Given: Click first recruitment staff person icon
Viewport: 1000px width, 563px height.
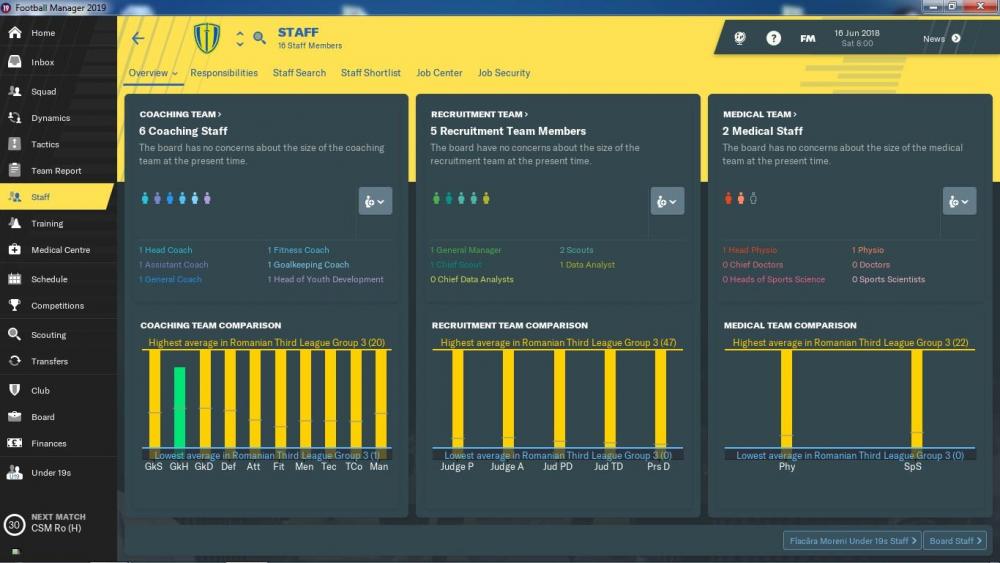Looking at the screenshot, I should point(436,198).
